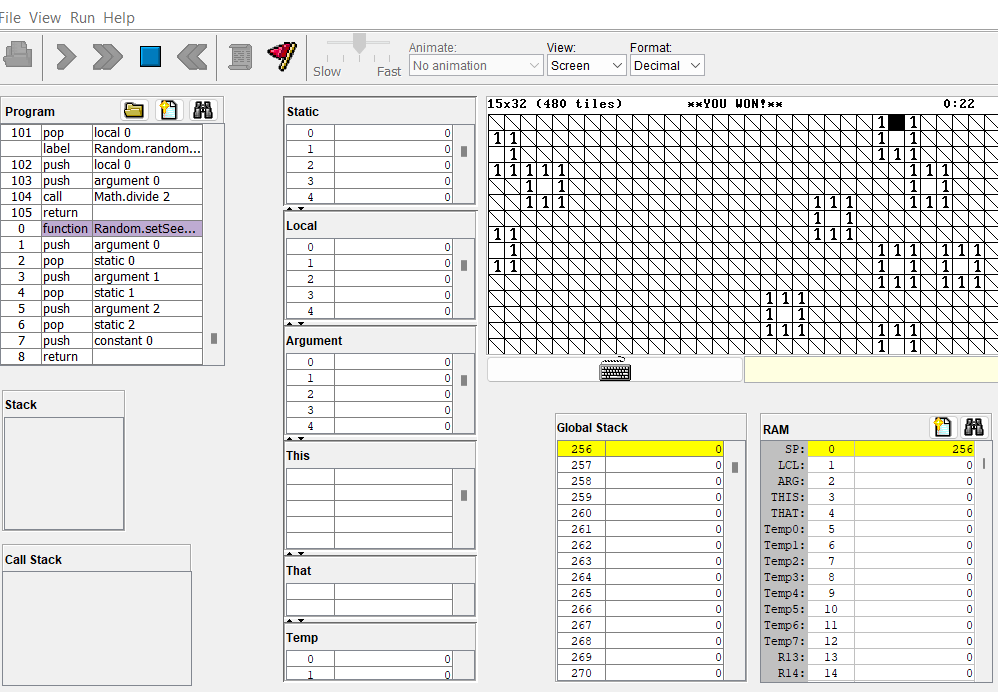Open program folder icon in Program panel
Image resolution: width=998 pixels, height=692 pixels.
pyautogui.click(x=134, y=110)
